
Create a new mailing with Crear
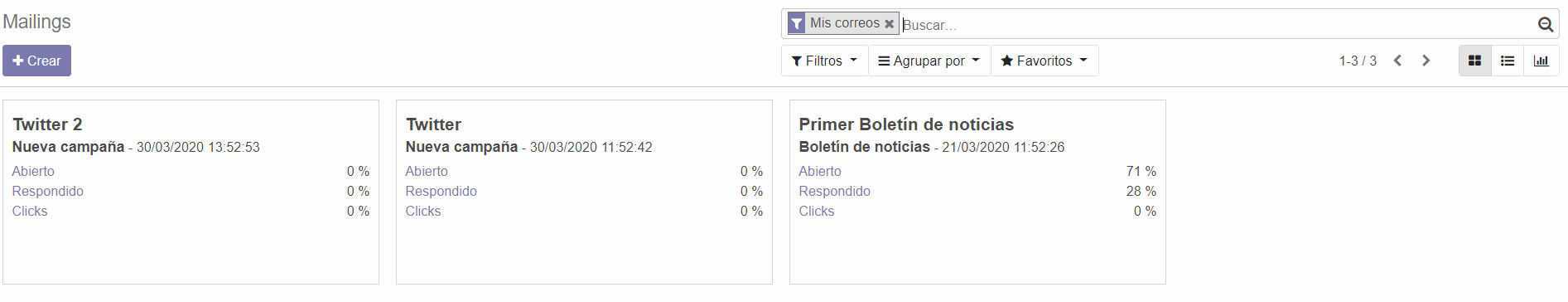pyautogui.click(x=36, y=61)
